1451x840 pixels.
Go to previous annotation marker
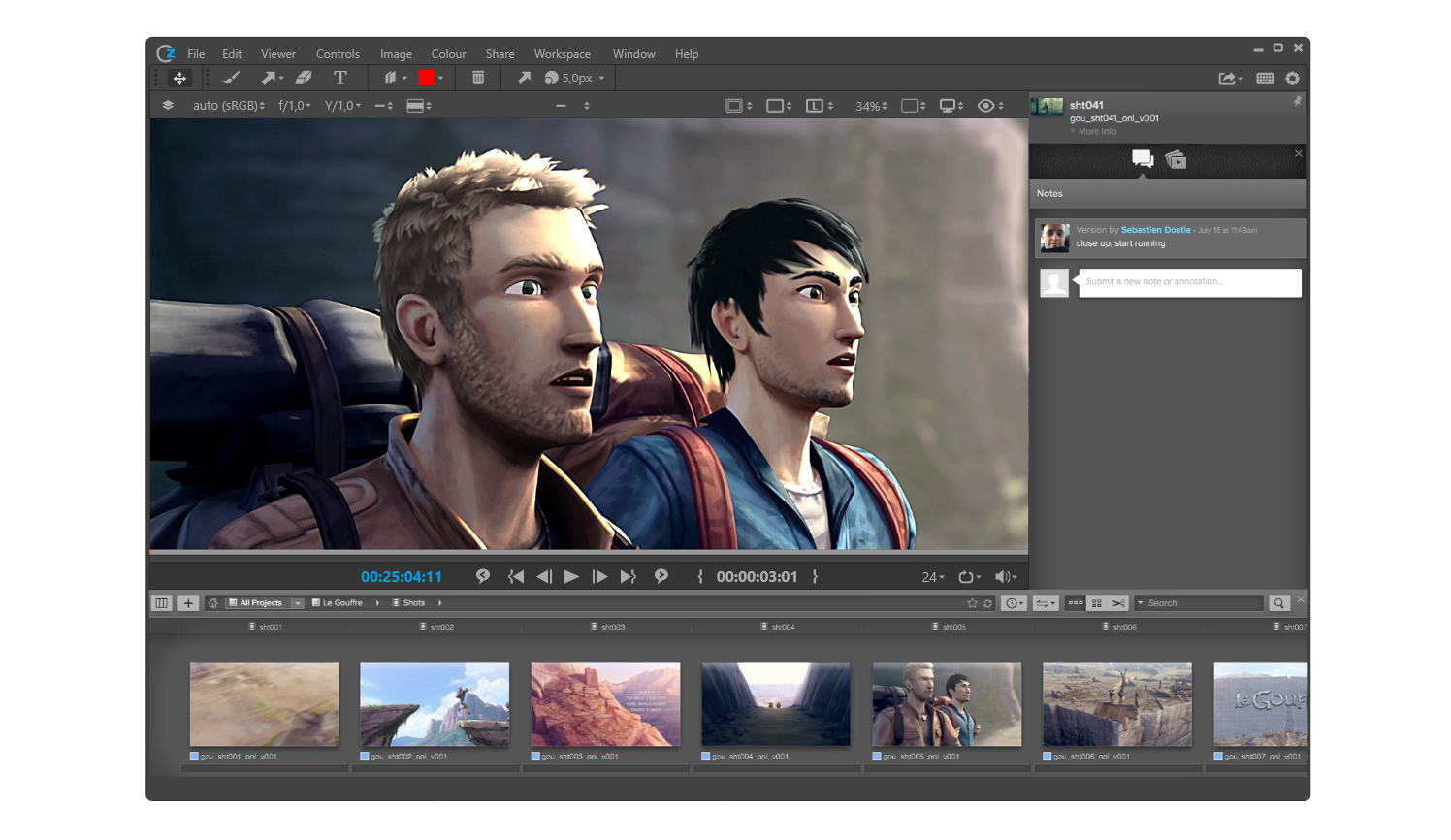pyautogui.click(x=483, y=576)
